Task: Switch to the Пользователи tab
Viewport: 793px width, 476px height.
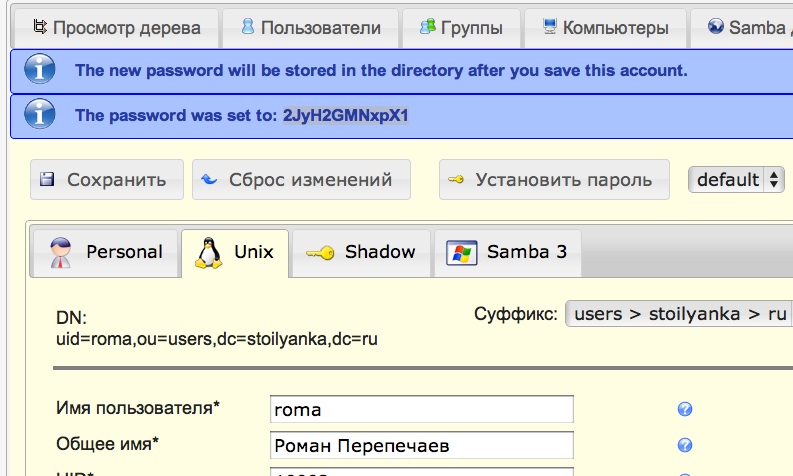Action: (x=310, y=27)
